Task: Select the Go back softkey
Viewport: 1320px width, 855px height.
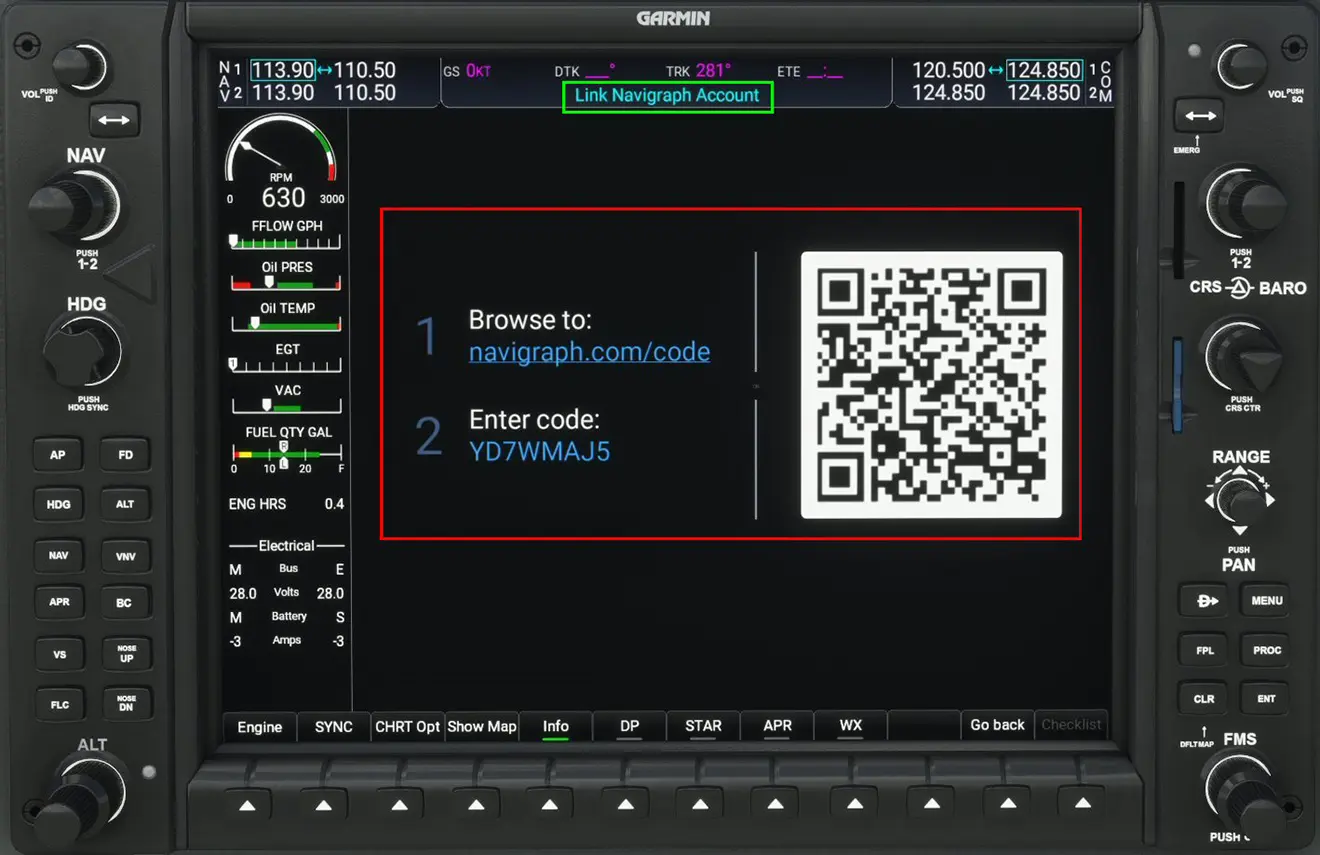Action: pyautogui.click(x=997, y=725)
